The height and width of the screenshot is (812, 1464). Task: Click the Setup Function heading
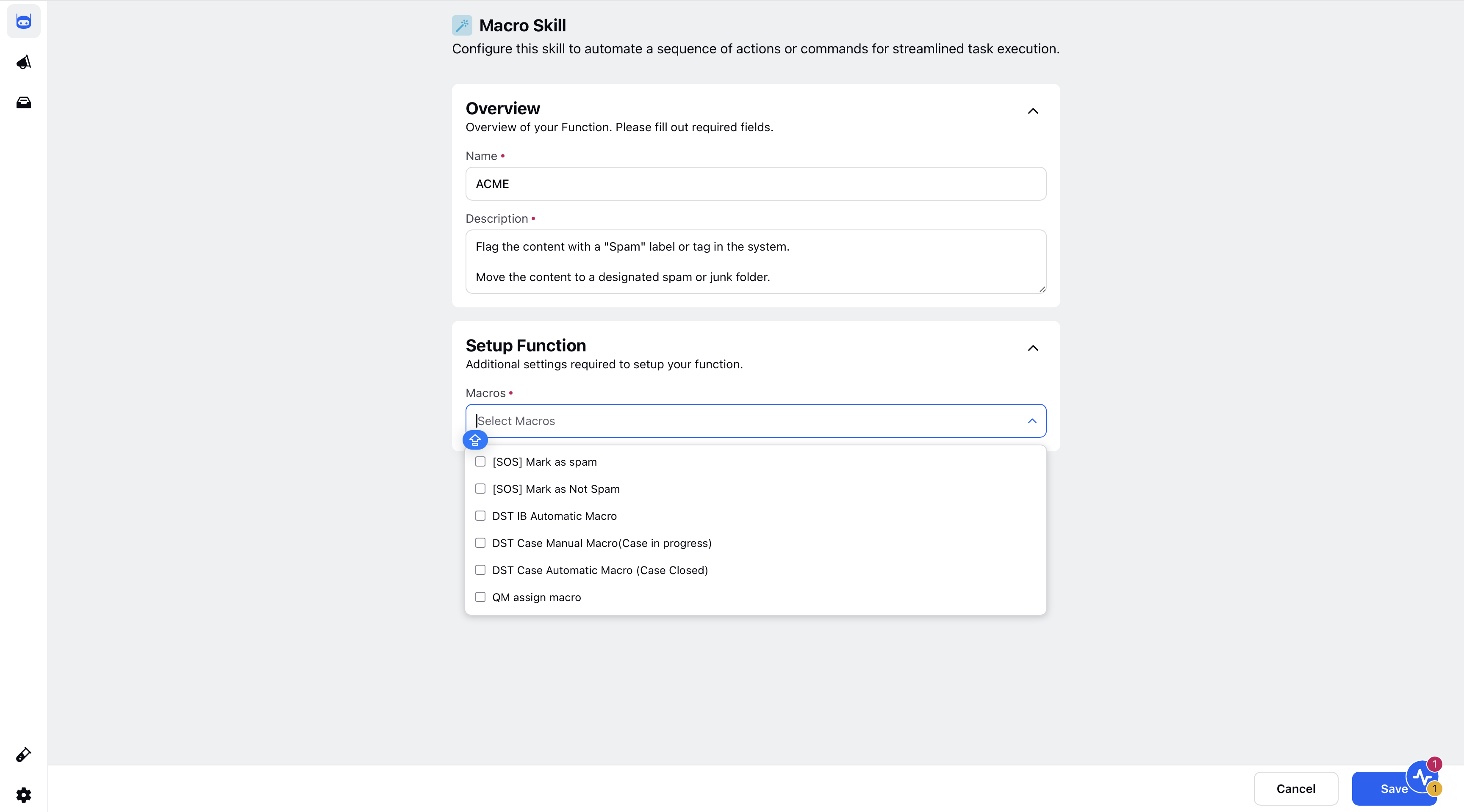(x=526, y=345)
